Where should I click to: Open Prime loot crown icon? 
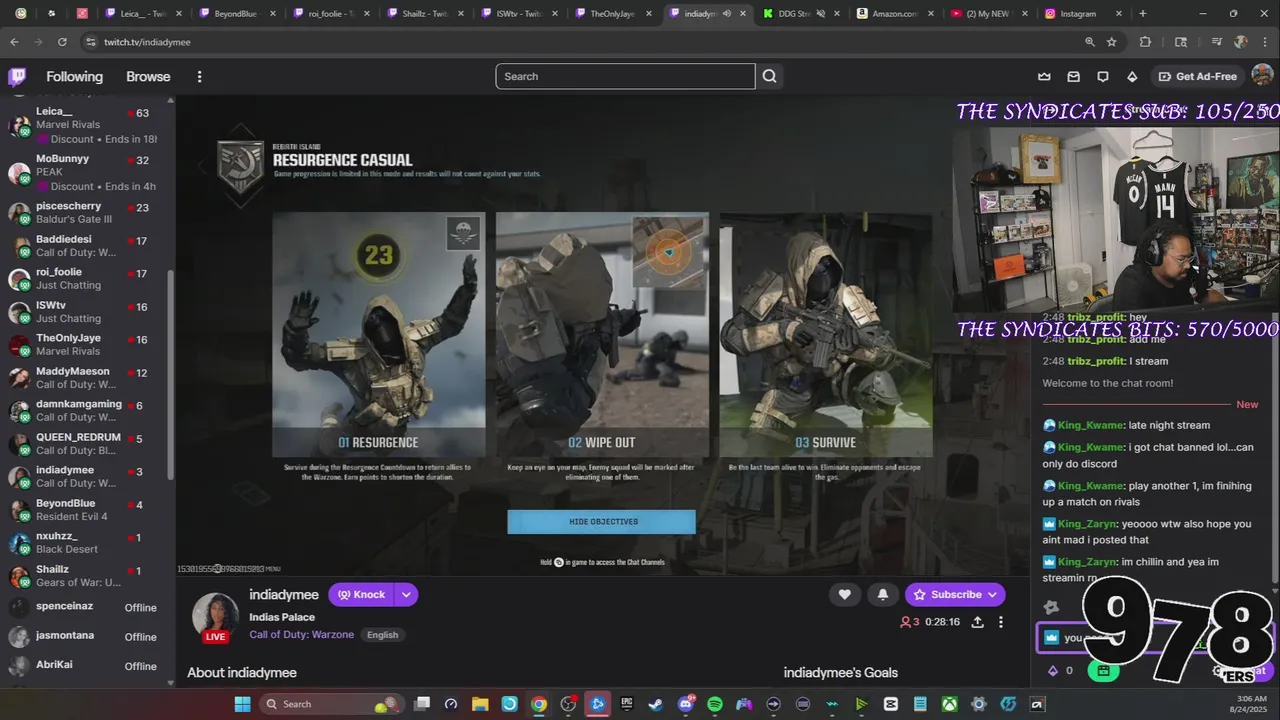pos(1044,77)
